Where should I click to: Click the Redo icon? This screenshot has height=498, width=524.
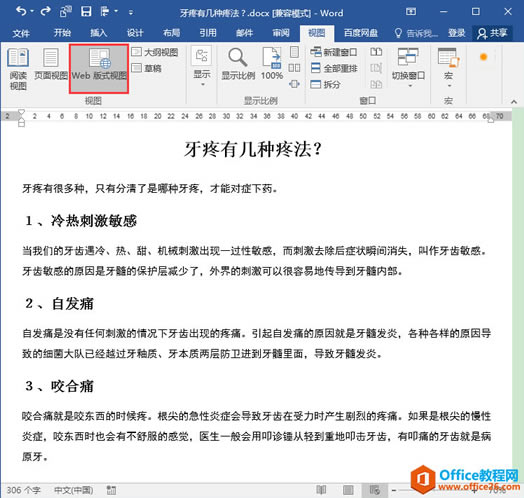(45, 12)
